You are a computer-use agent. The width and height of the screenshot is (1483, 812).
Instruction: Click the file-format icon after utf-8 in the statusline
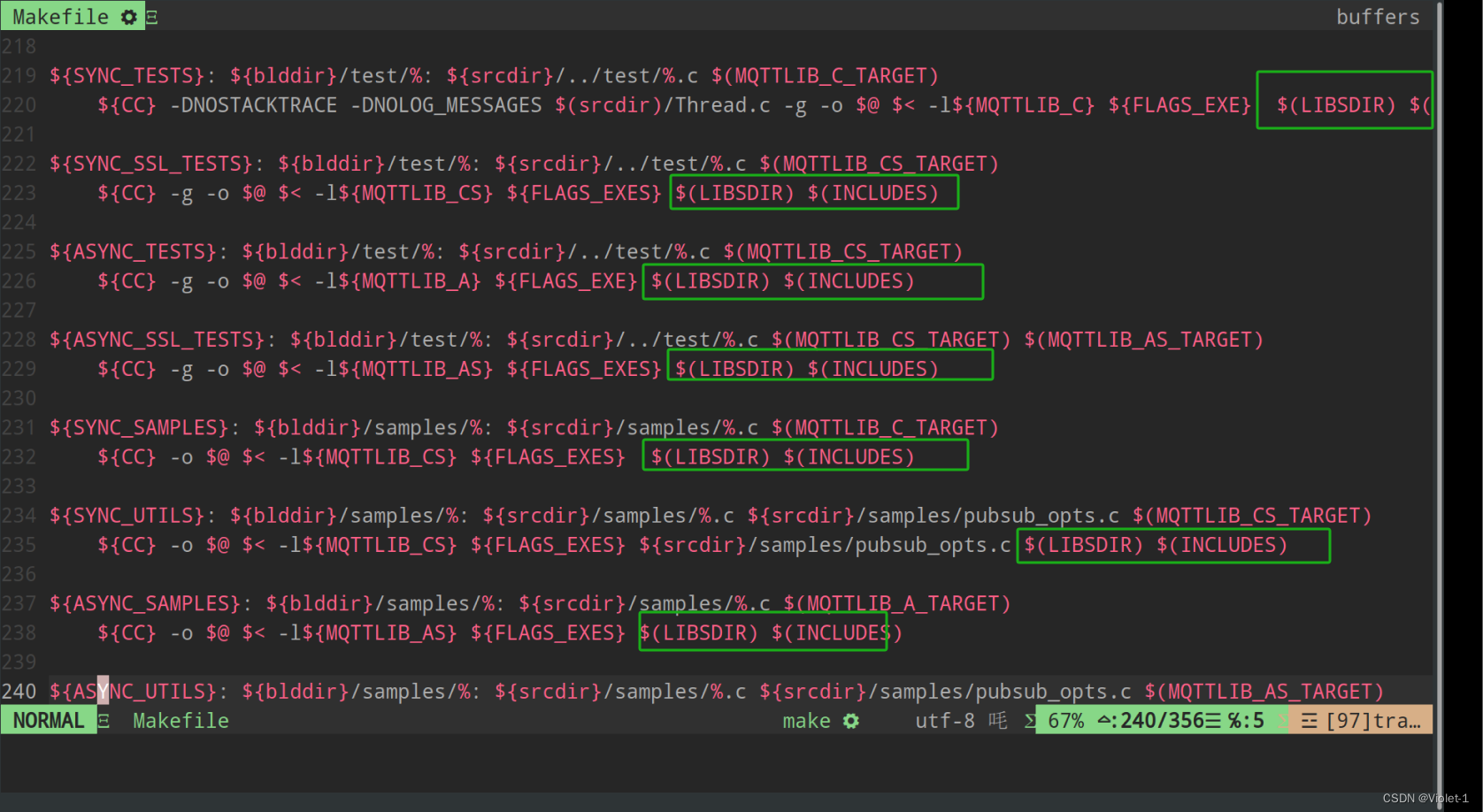click(x=997, y=720)
